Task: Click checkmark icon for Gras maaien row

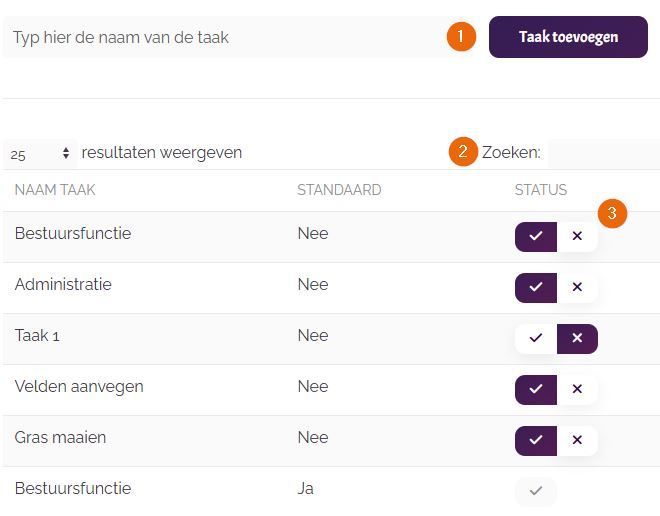Action: coord(536,440)
